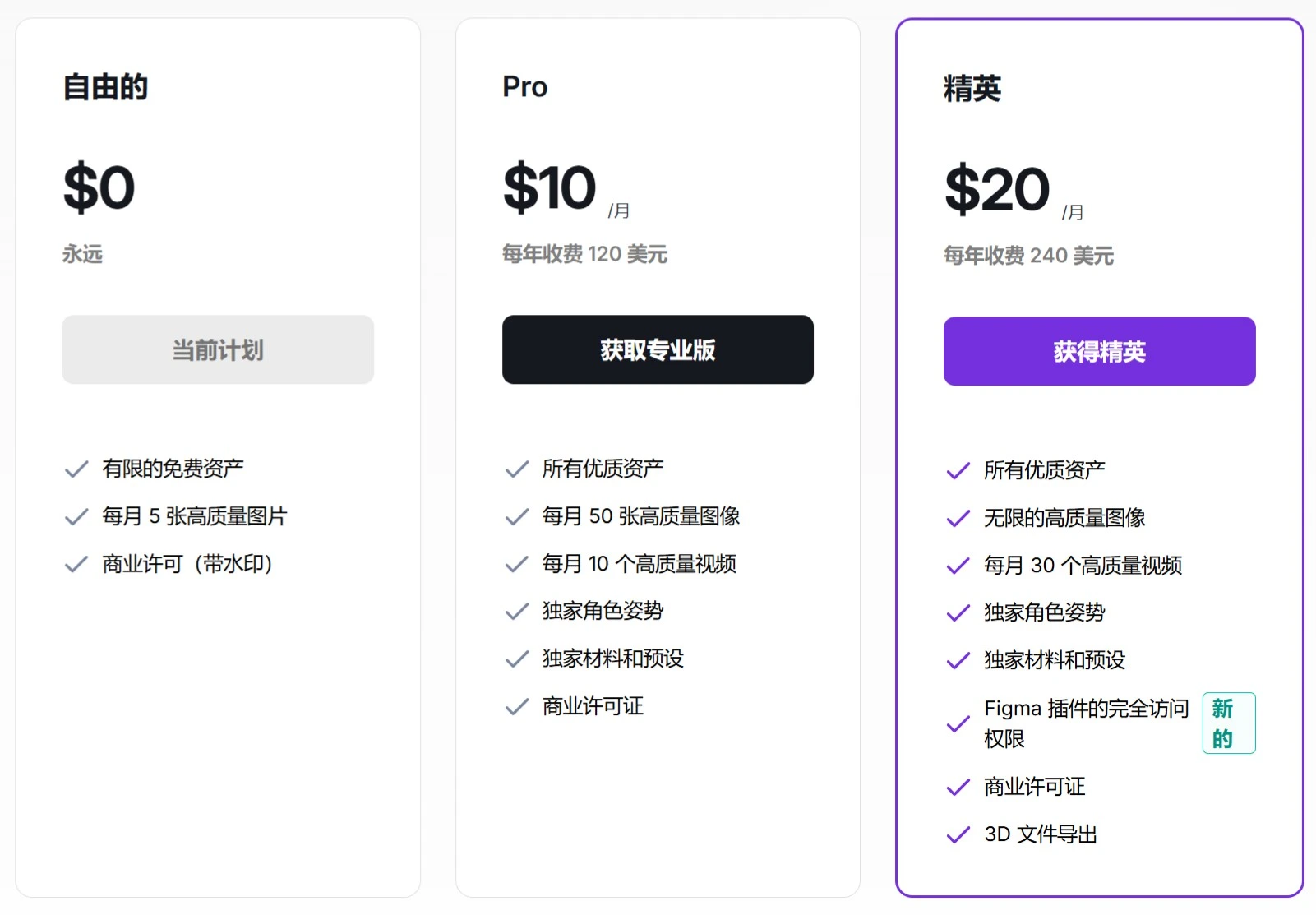Image resolution: width=1316 pixels, height=915 pixels.
Task: Click the purple 获得精英 button
Action: click(1099, 351)
